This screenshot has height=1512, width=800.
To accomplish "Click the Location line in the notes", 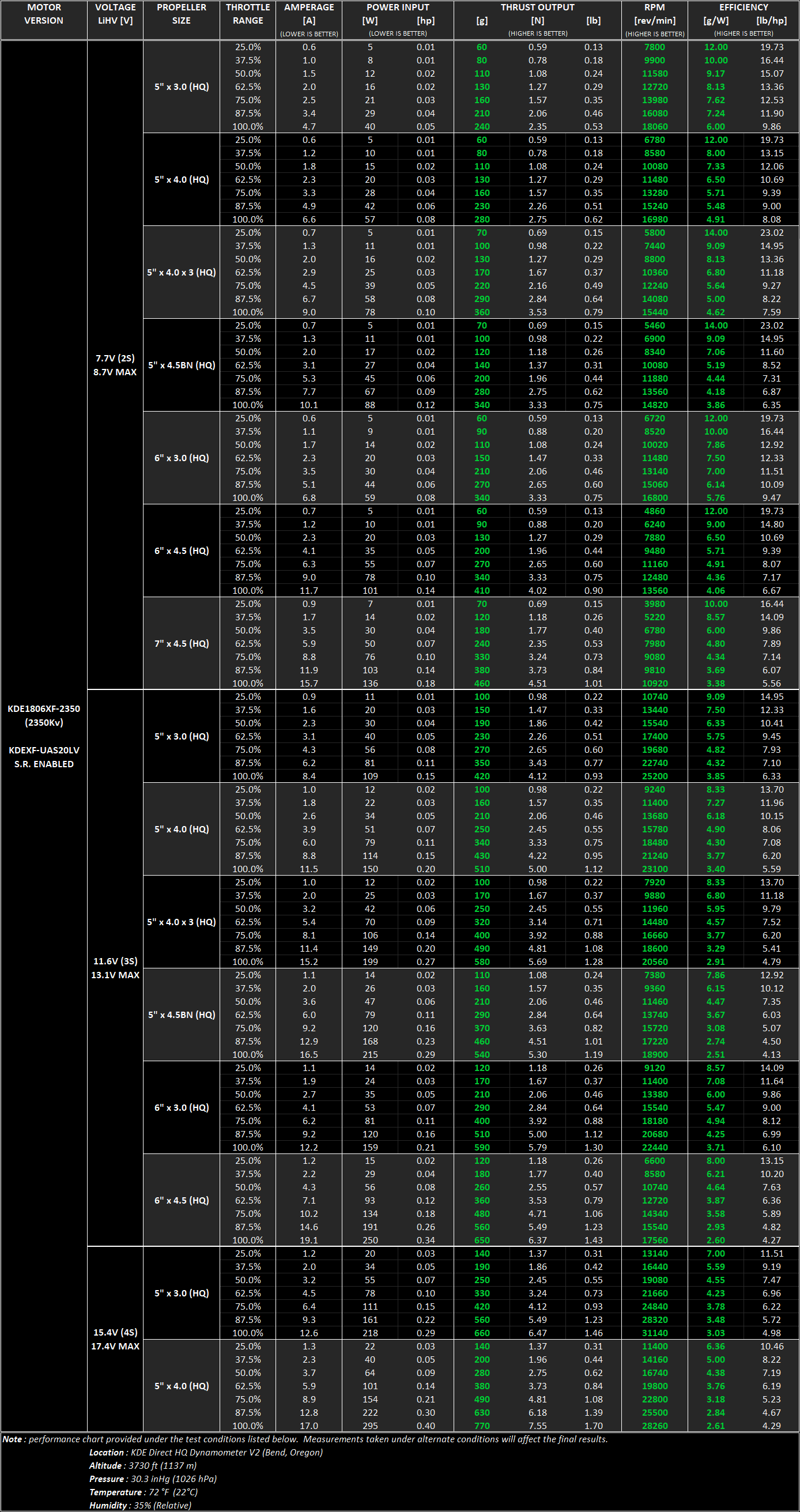I will [x=205, y=1452].
